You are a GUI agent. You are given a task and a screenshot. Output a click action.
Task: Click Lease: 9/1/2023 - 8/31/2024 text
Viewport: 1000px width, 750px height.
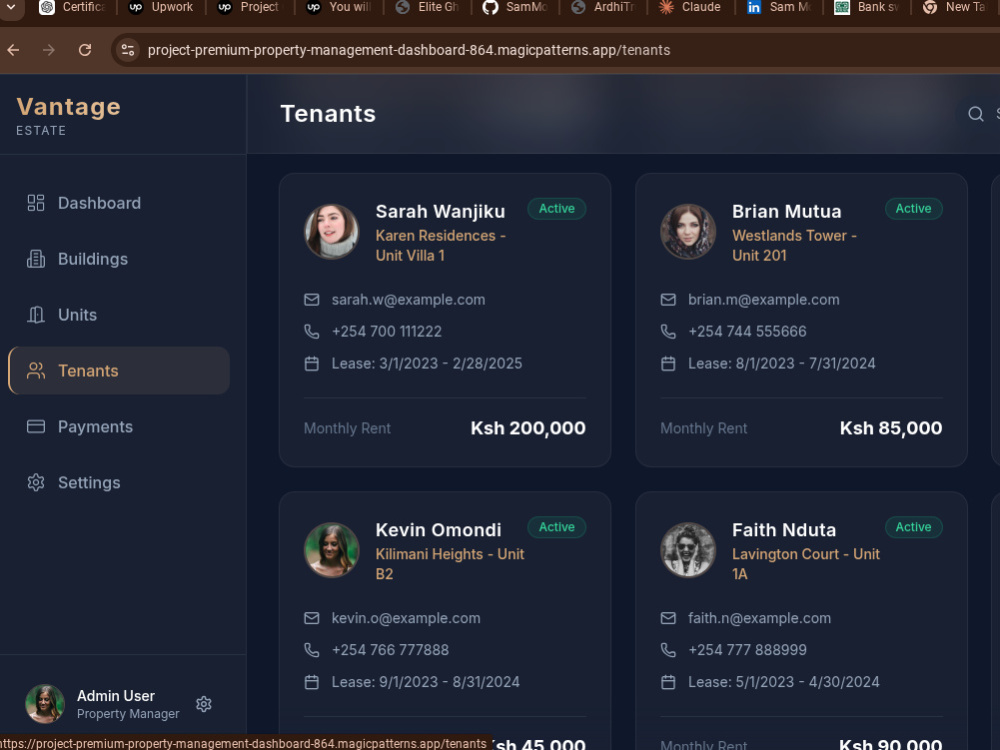[x=425, y=682]
